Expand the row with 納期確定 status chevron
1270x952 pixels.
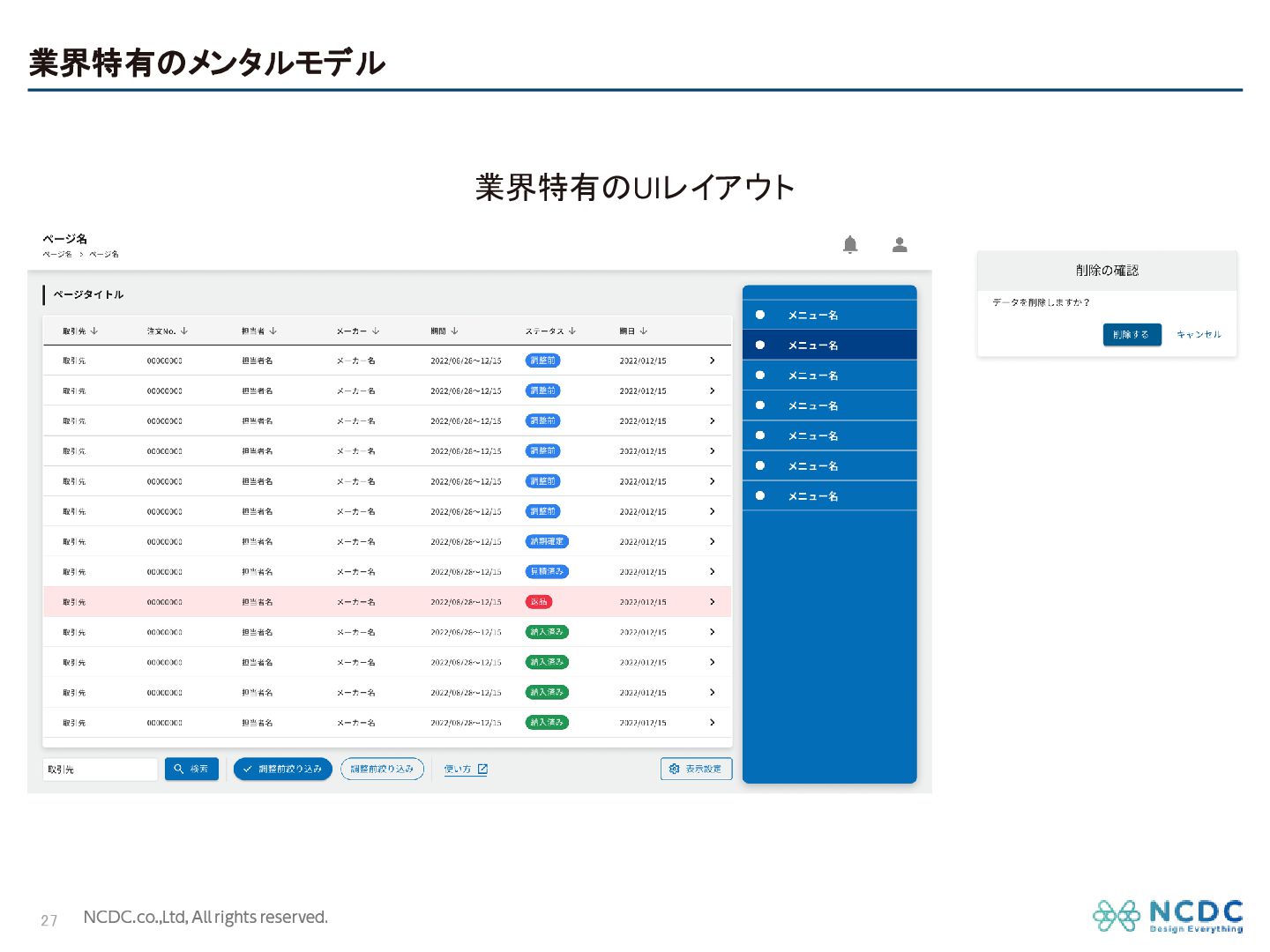[x=713, y=541]
